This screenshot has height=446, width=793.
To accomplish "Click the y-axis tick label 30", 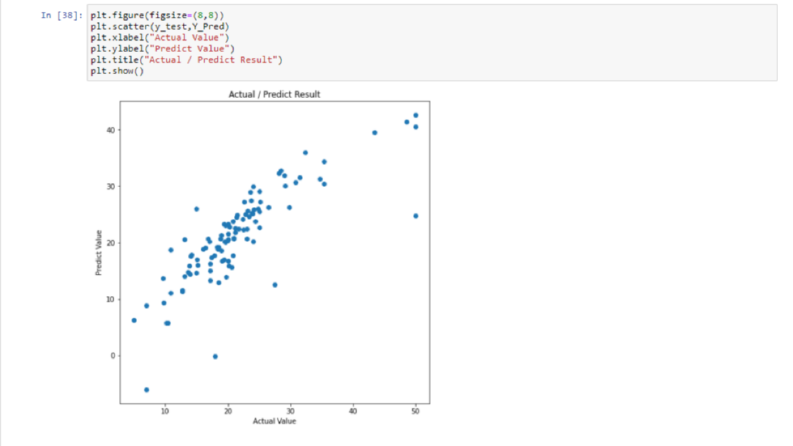I will coord(110,186).
